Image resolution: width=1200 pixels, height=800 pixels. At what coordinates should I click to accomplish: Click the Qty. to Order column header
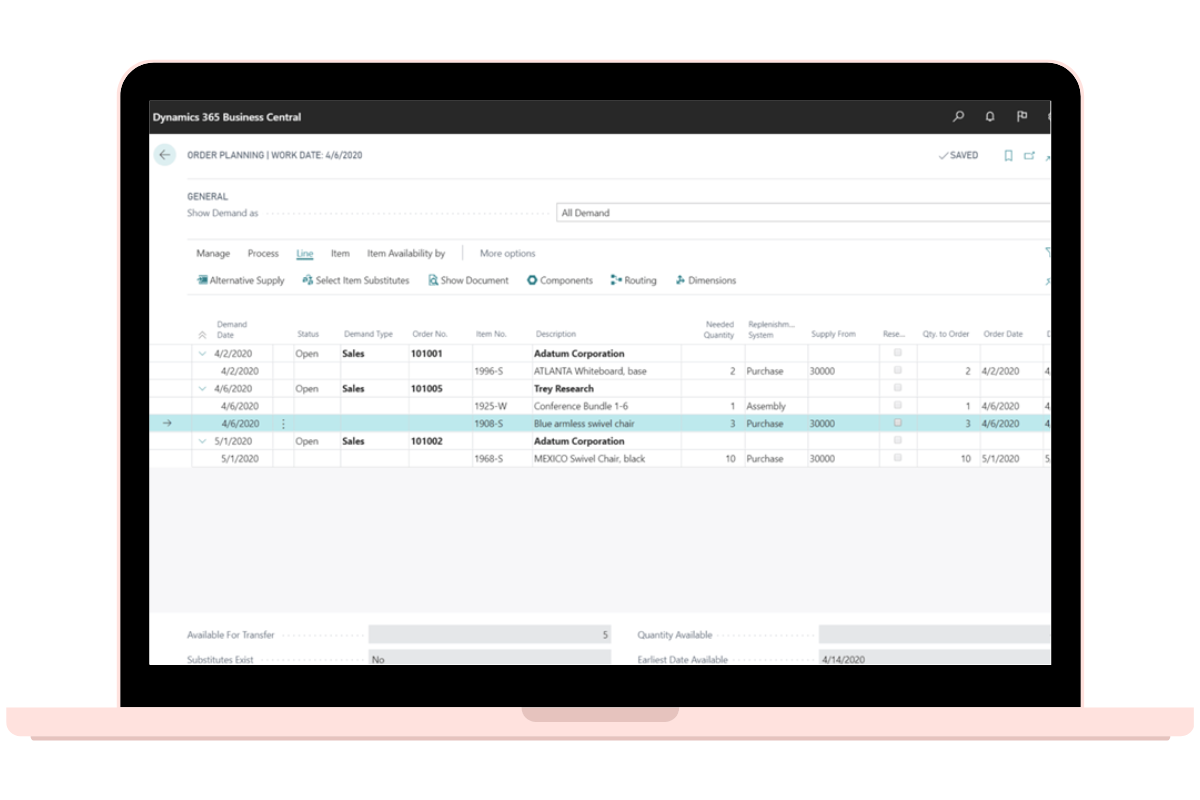[946, 334]
